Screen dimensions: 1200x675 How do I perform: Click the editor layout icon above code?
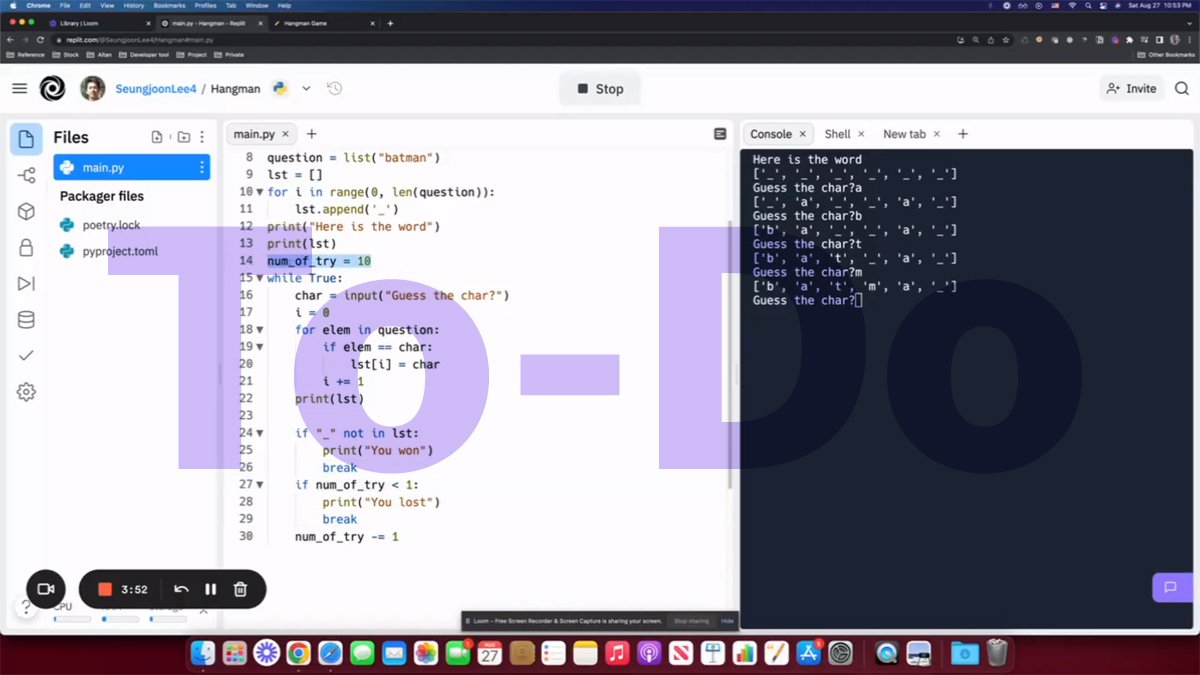[720, 134]
